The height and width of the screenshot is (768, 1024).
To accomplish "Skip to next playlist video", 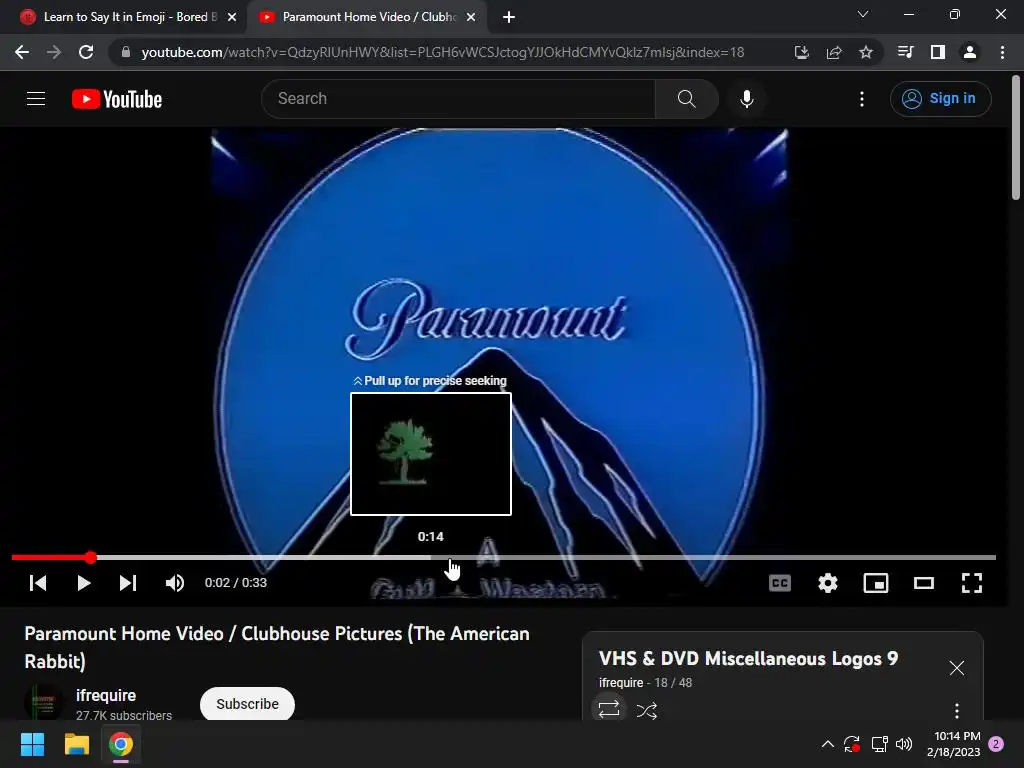I will 128,583.
